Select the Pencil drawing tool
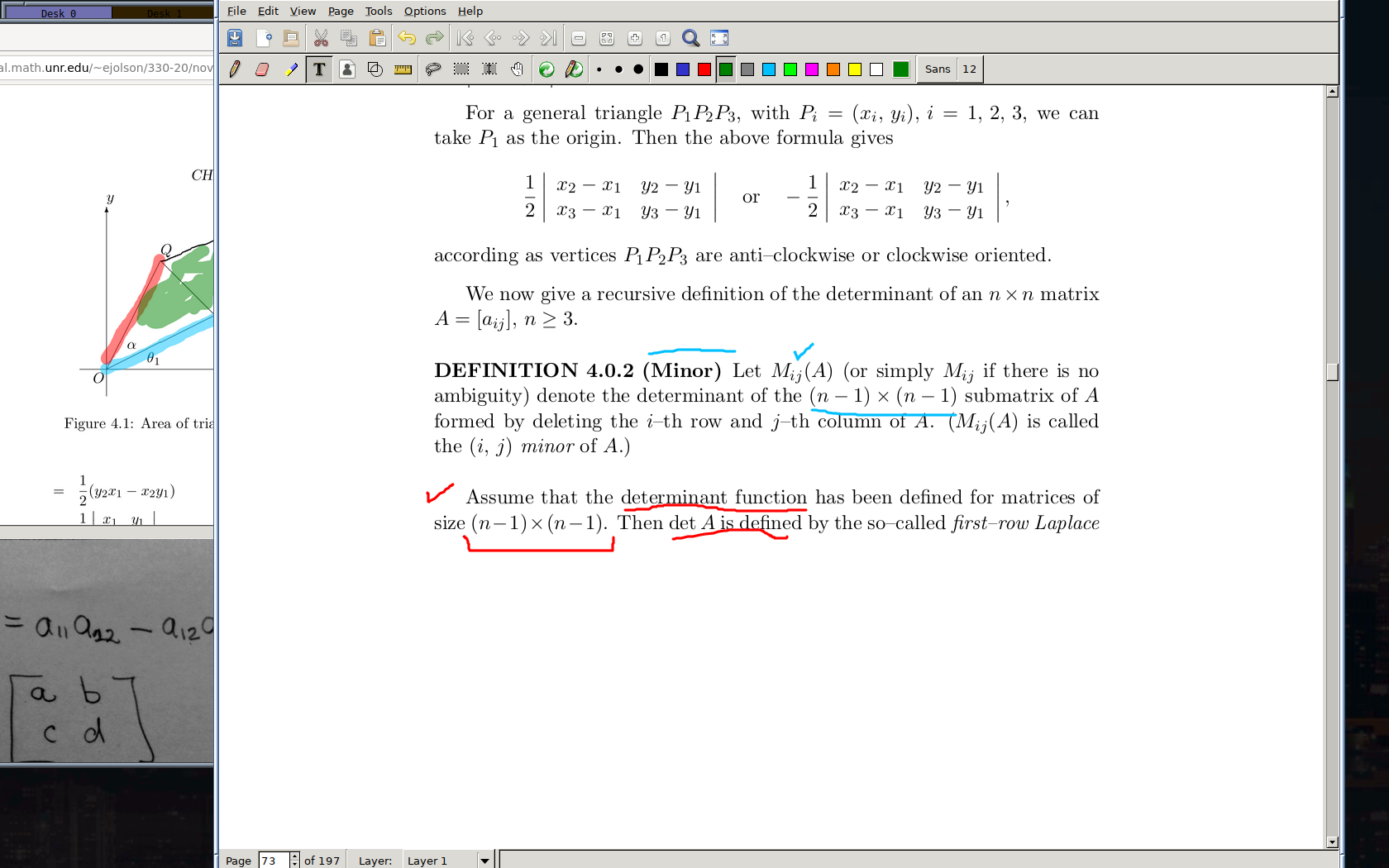1389x868 pixels. pyautogui.click(x=235, y=69)
